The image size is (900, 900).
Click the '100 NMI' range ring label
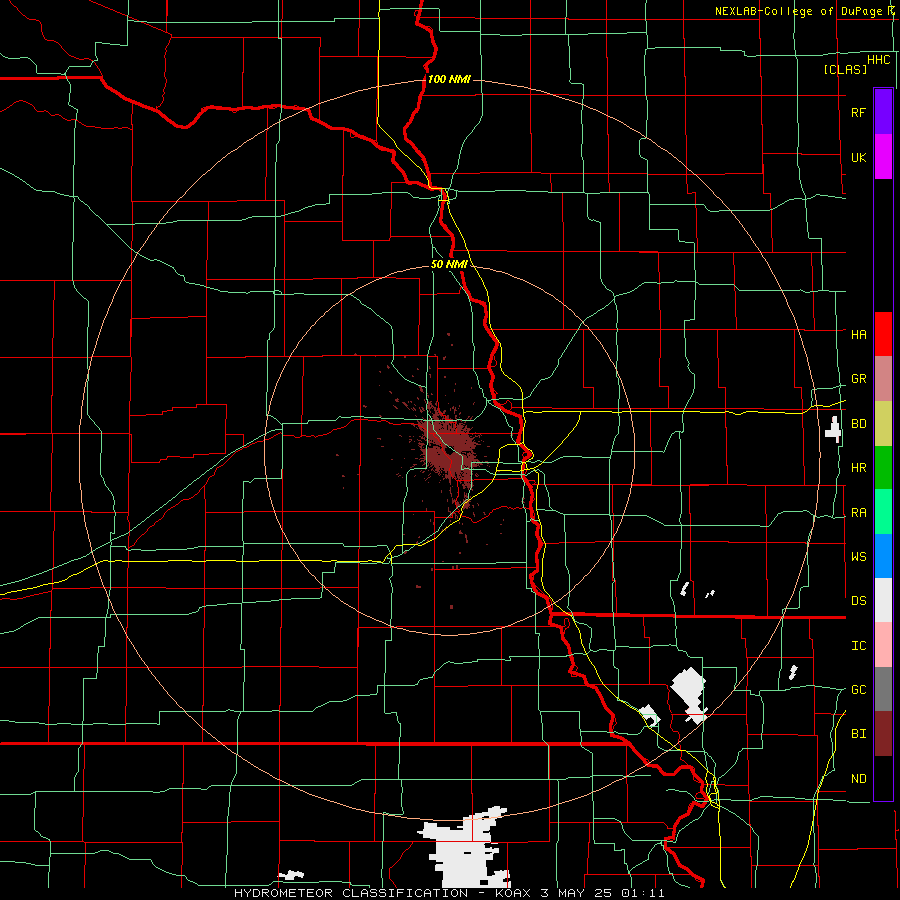[x=449, y=79]
